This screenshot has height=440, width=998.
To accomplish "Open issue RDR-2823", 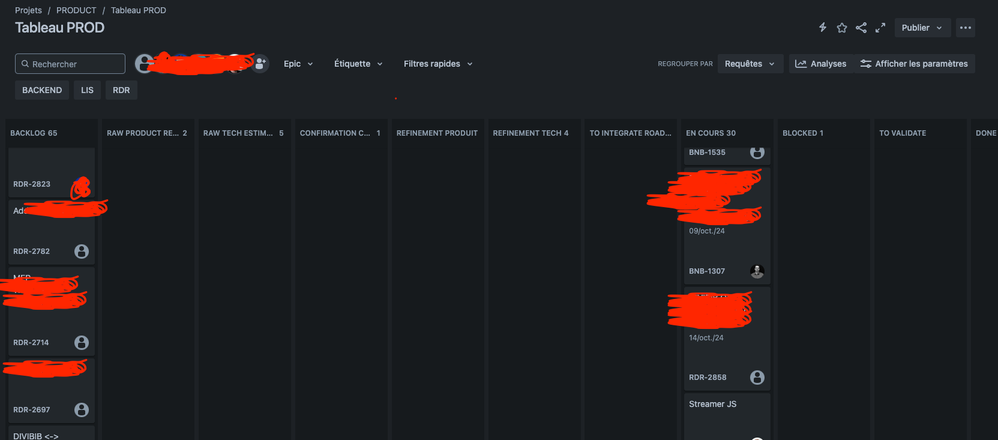I will [x=32, y=184].
